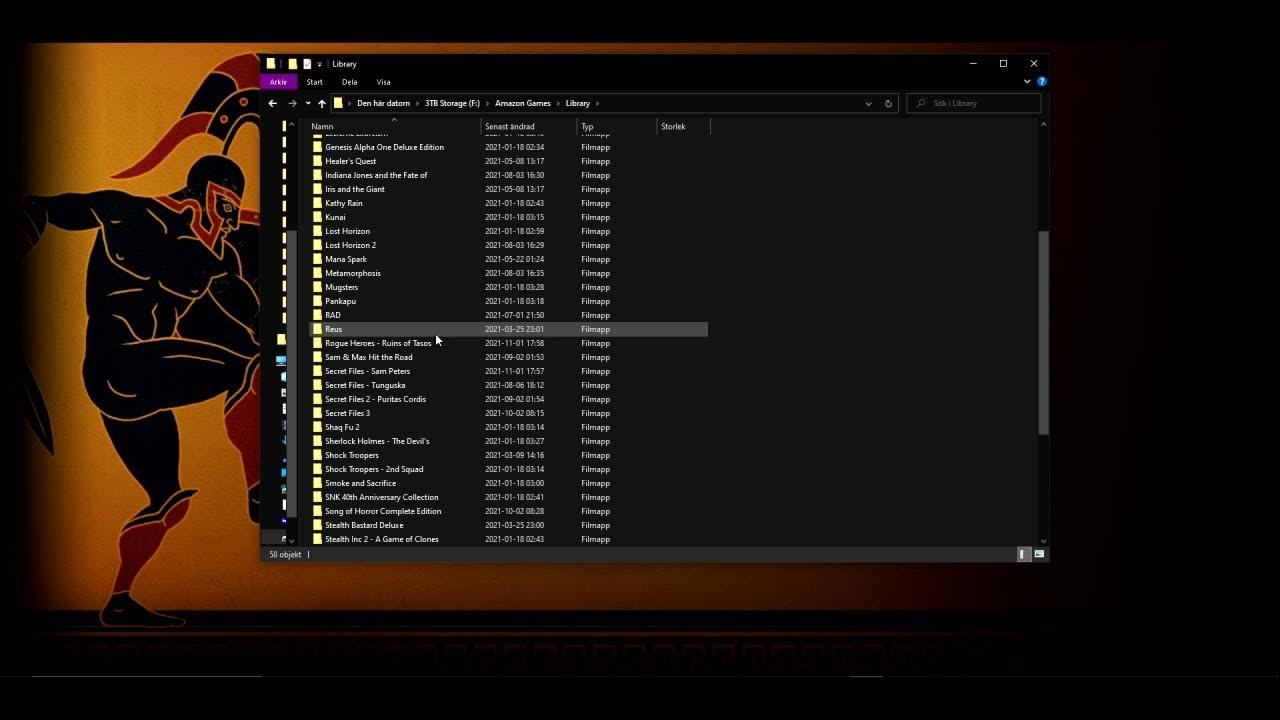The height and width of the screenshot is (720, 1280).
Task: Select Song of Horror Complete Edition folder
Action: 383,511
